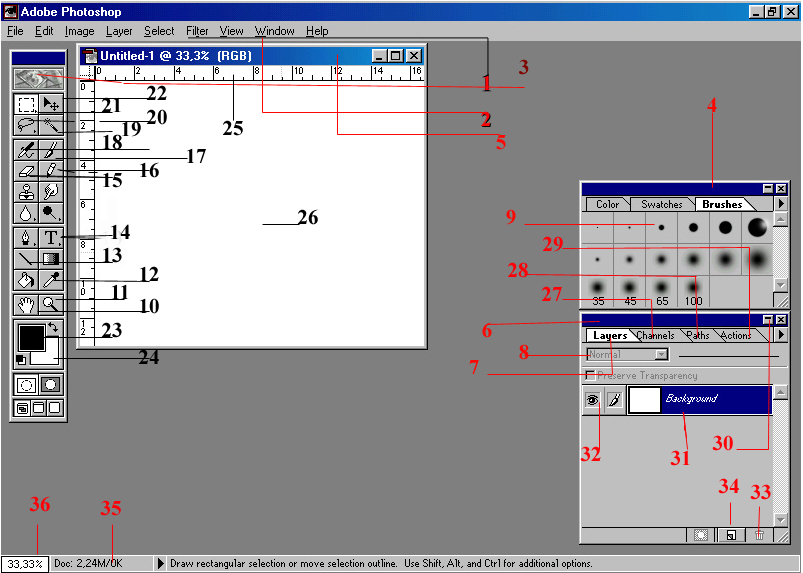Select the Dodge tool
The image size is (803, 573).
[x=51, y=212]
